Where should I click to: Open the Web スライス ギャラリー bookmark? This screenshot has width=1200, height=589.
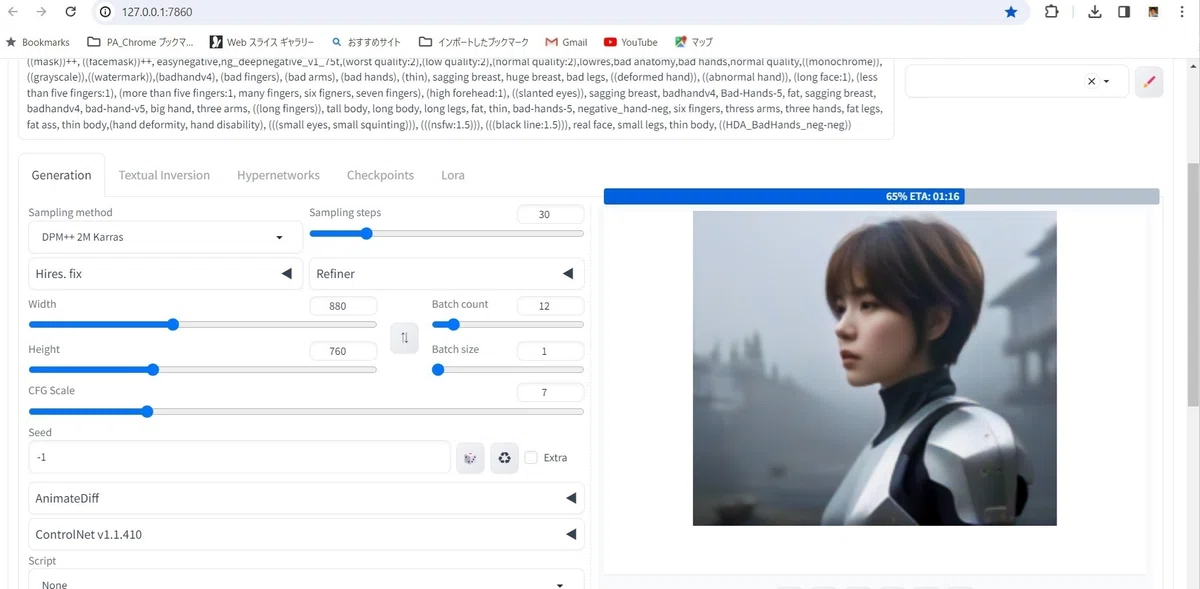261,42
